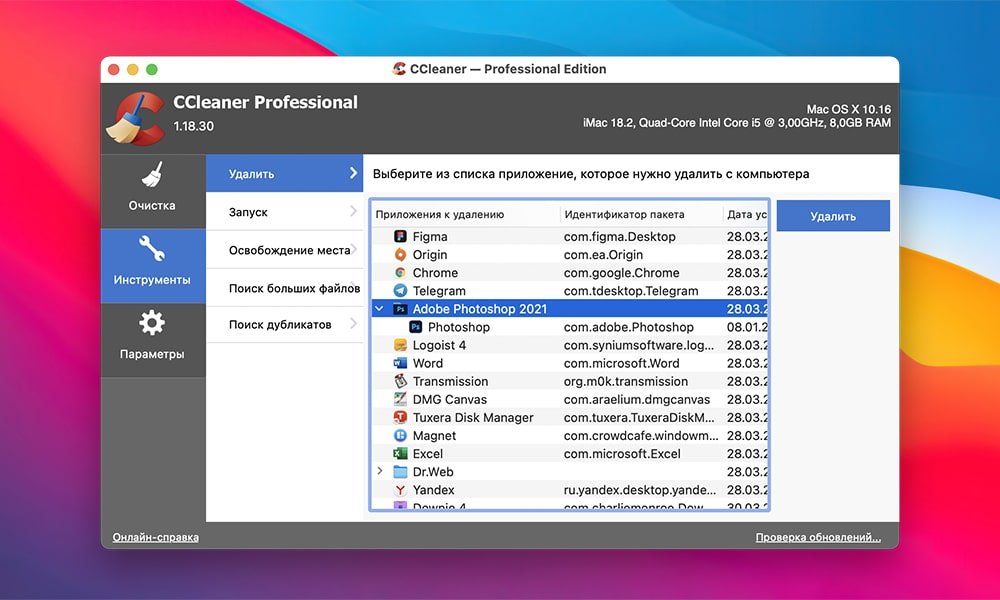The image size is (1000, 600).
Task: Open the Онлайн-справка link
Action: [155, 537]
